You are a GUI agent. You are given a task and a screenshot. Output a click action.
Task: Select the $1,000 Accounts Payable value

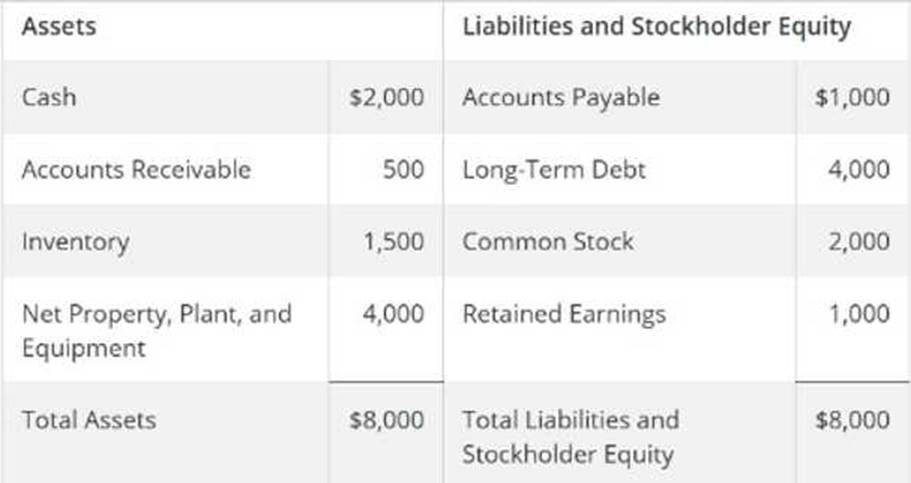[853, 97]
